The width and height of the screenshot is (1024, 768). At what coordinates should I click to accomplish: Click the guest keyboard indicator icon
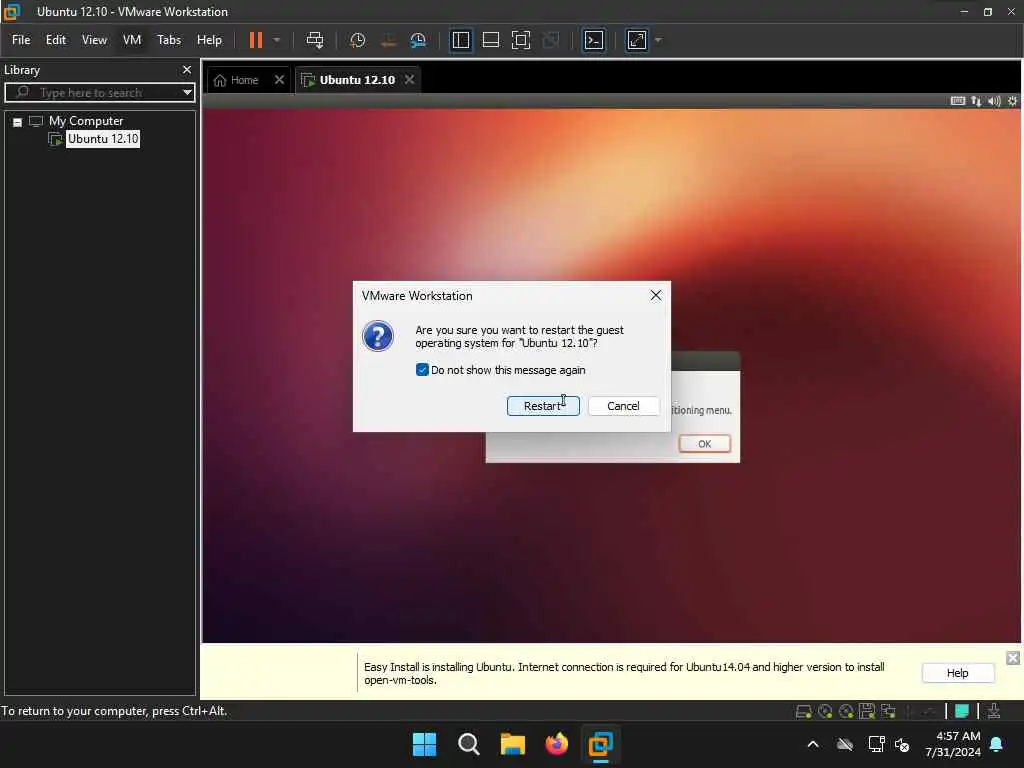[x=957, y=101]
